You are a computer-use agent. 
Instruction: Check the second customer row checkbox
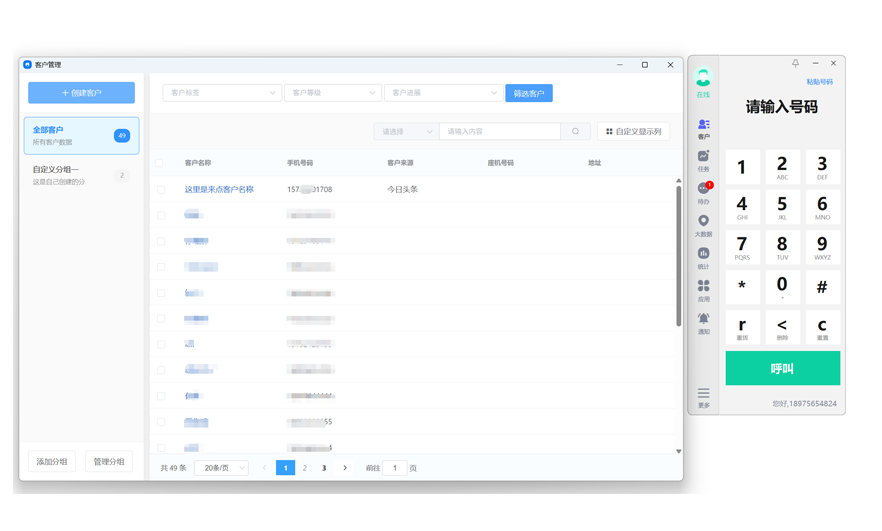[161, 215]
